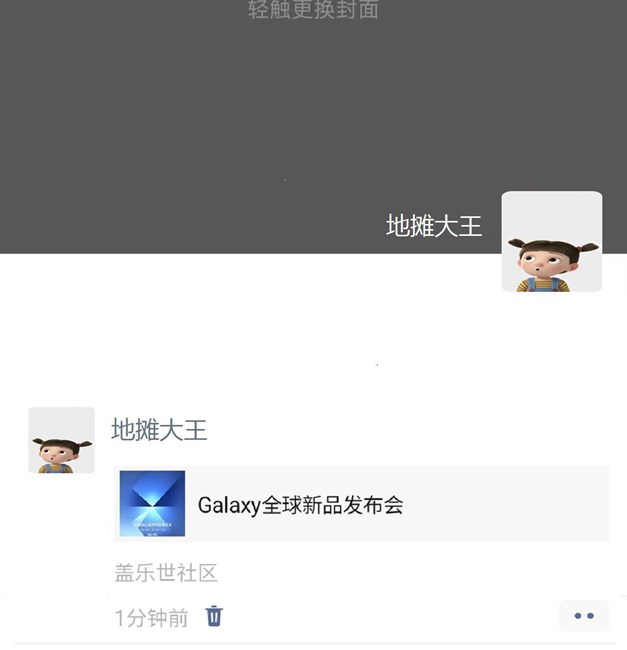Open the large 地摊大王 avatar on the cover
Viewport: 627px width, 650px height.
552,241
